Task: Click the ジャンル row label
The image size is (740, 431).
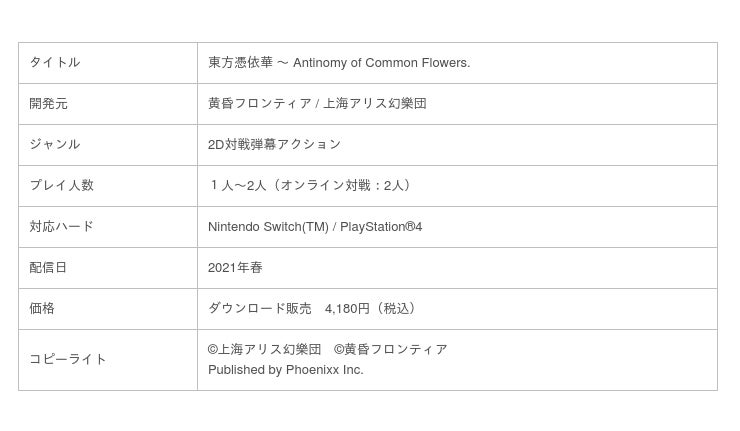Action: coord(55,145)
